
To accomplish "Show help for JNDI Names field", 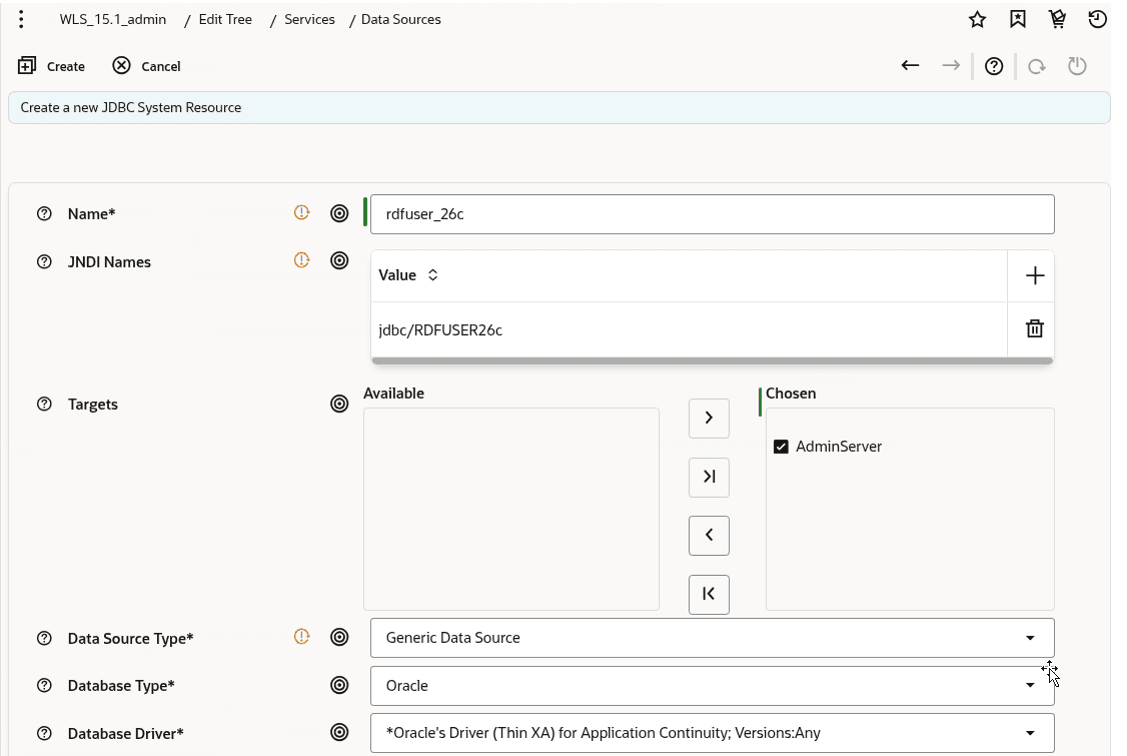I will pos(45,262).
